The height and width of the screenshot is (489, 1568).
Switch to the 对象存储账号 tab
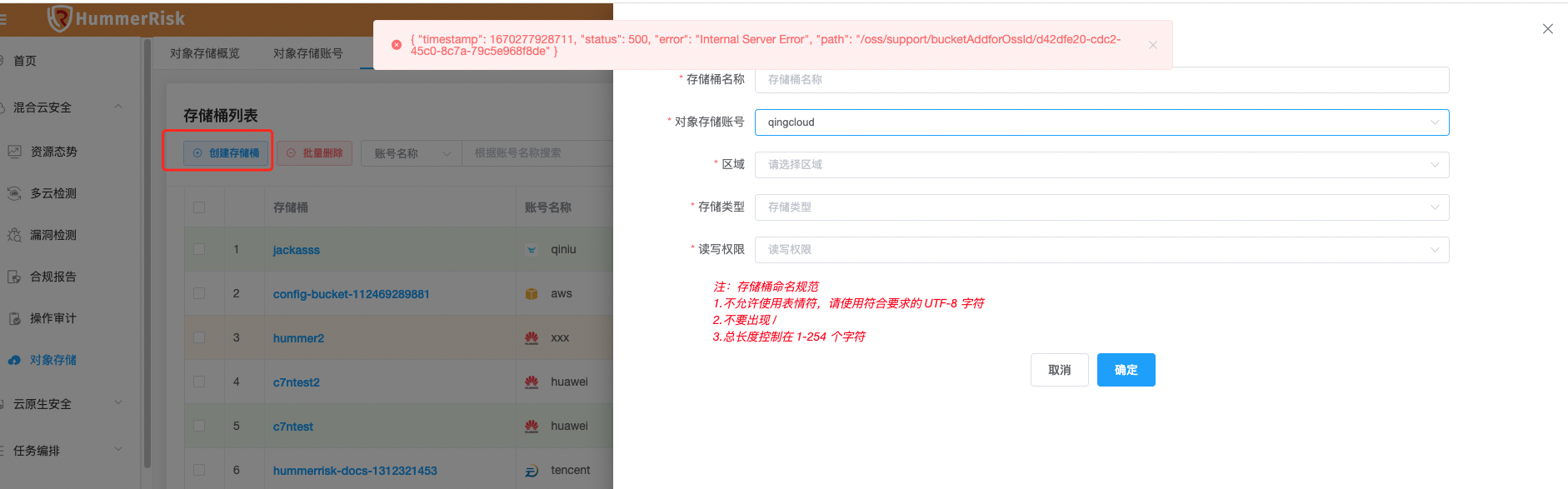[308, 53]
